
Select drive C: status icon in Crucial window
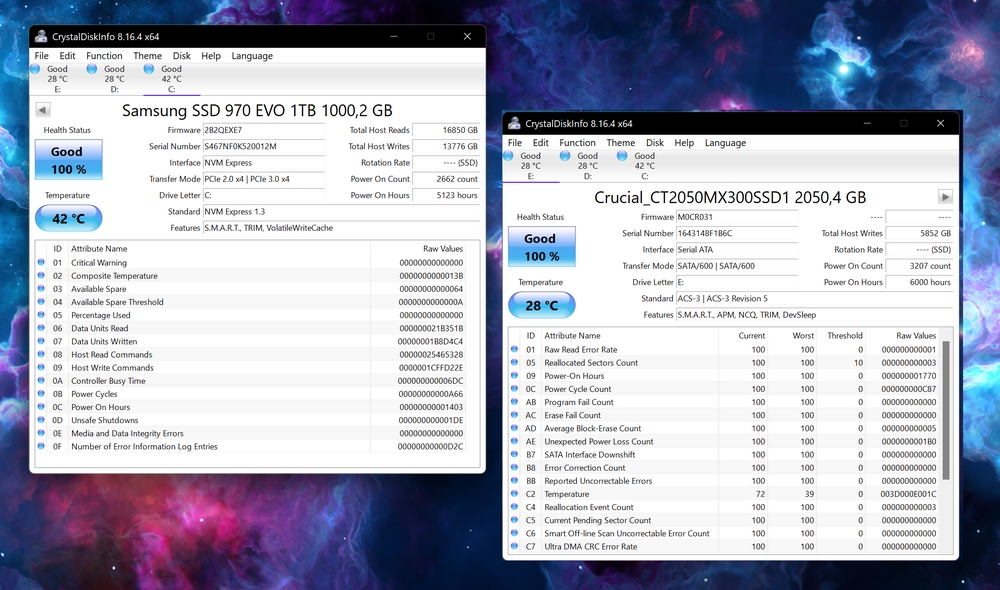(622, 156)
